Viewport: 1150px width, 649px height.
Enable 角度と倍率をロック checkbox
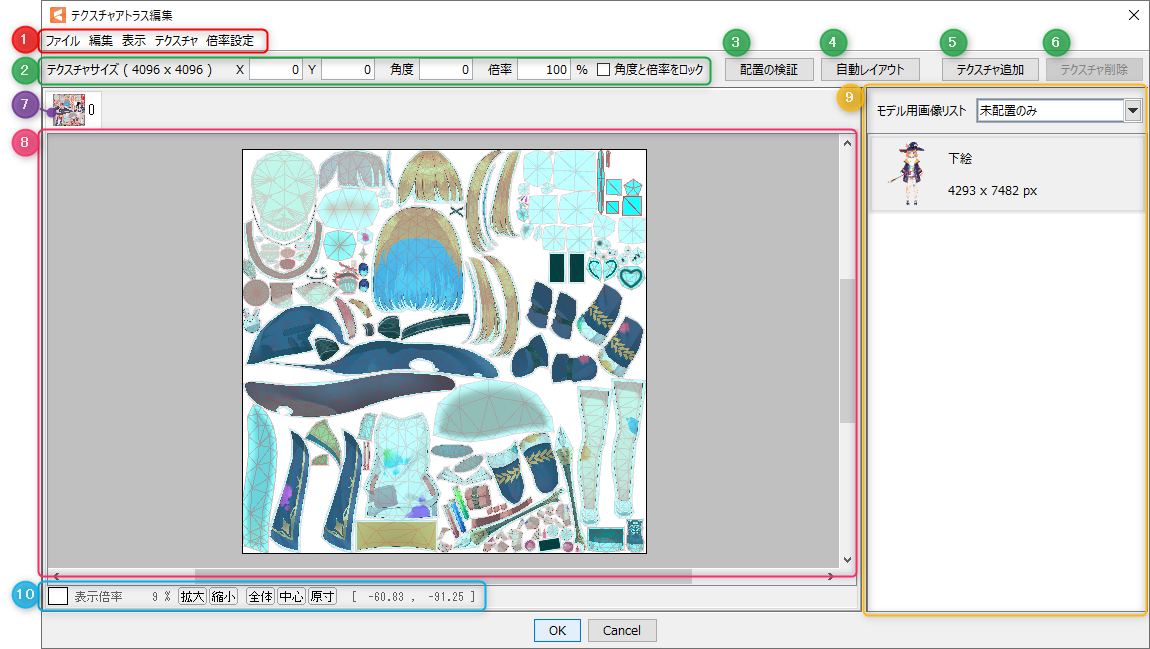tap(604, 70)
